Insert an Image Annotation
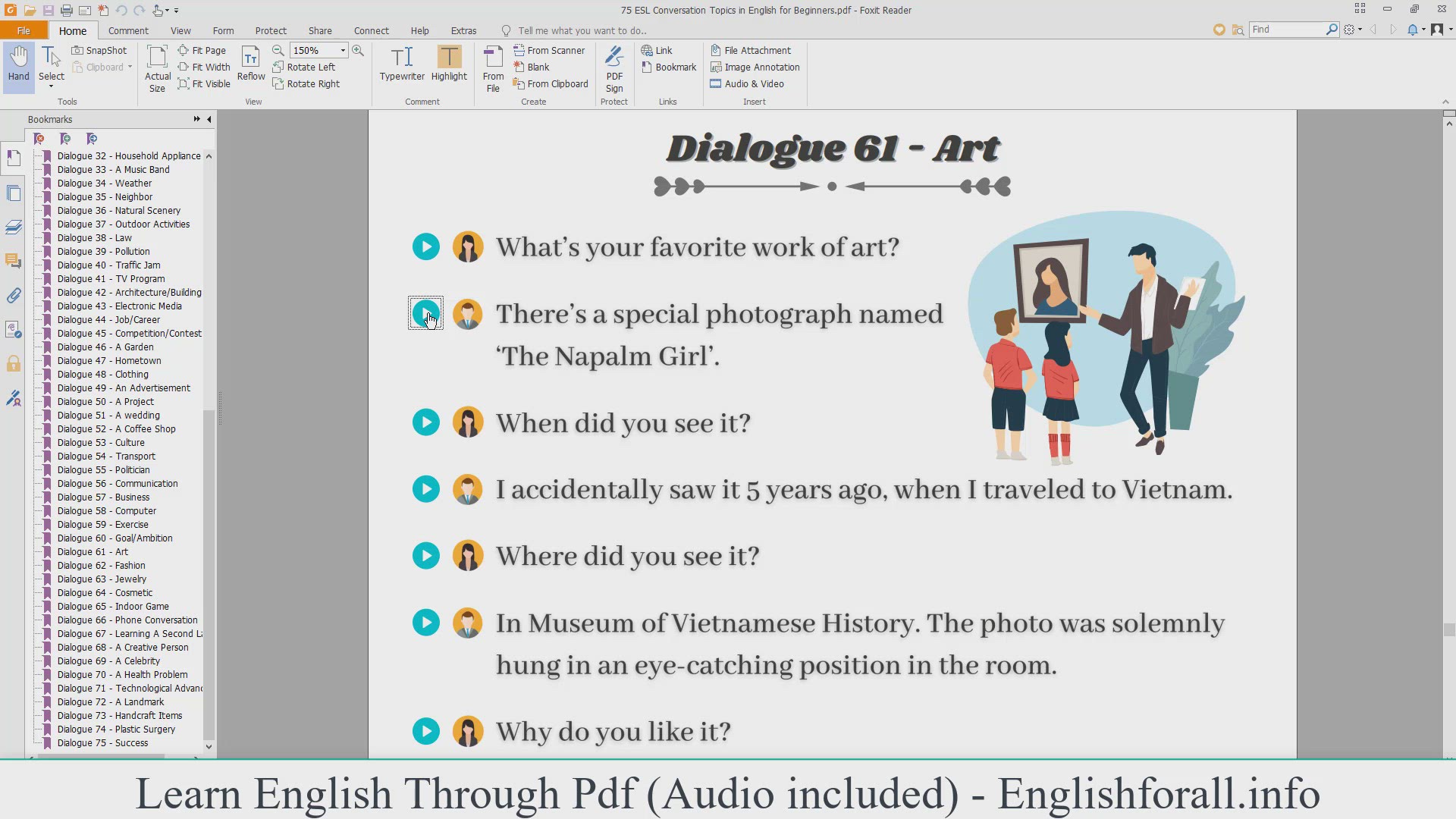 pos(755,67)
